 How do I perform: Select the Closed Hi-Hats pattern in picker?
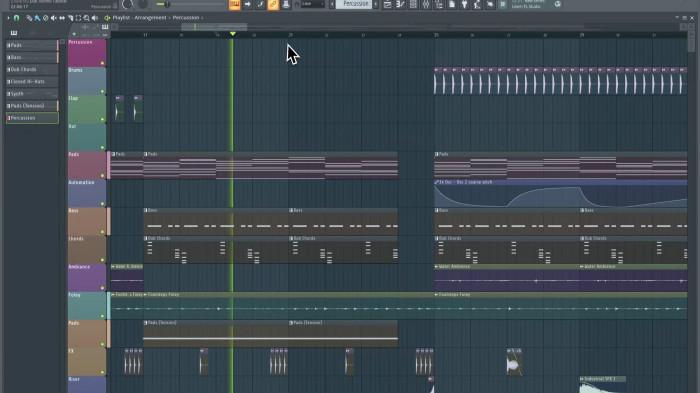click(32, 81)
